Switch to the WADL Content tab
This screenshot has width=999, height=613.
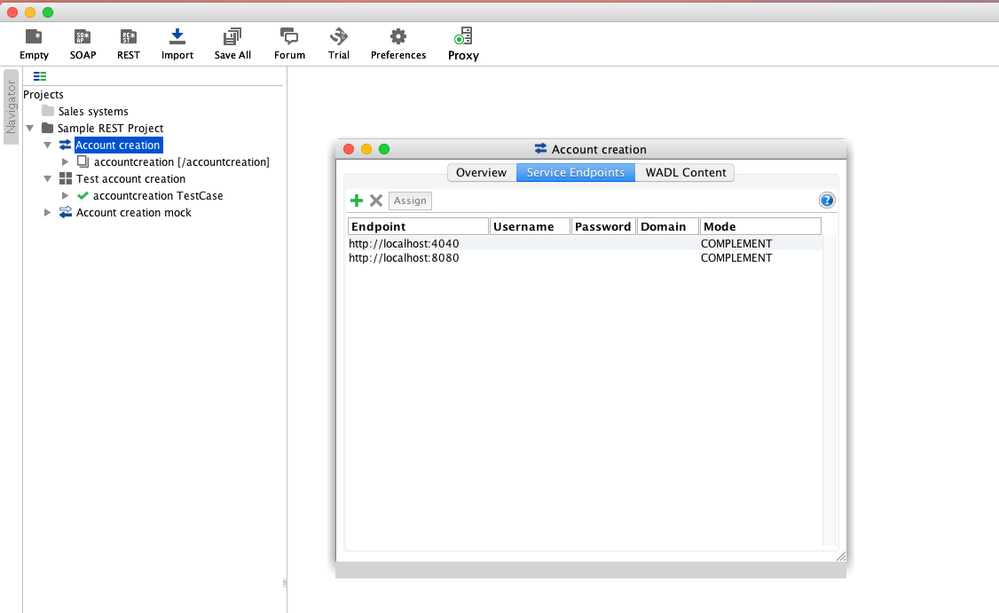click(685, 173)
